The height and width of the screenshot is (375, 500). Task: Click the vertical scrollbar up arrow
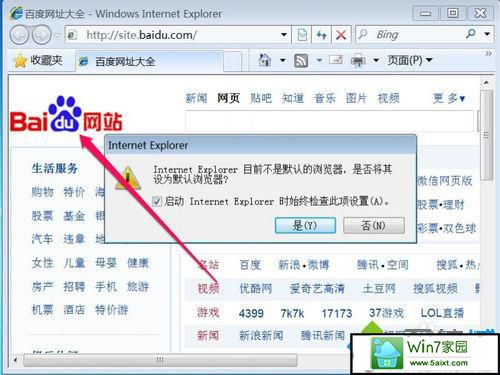click(x=486, y=82)
